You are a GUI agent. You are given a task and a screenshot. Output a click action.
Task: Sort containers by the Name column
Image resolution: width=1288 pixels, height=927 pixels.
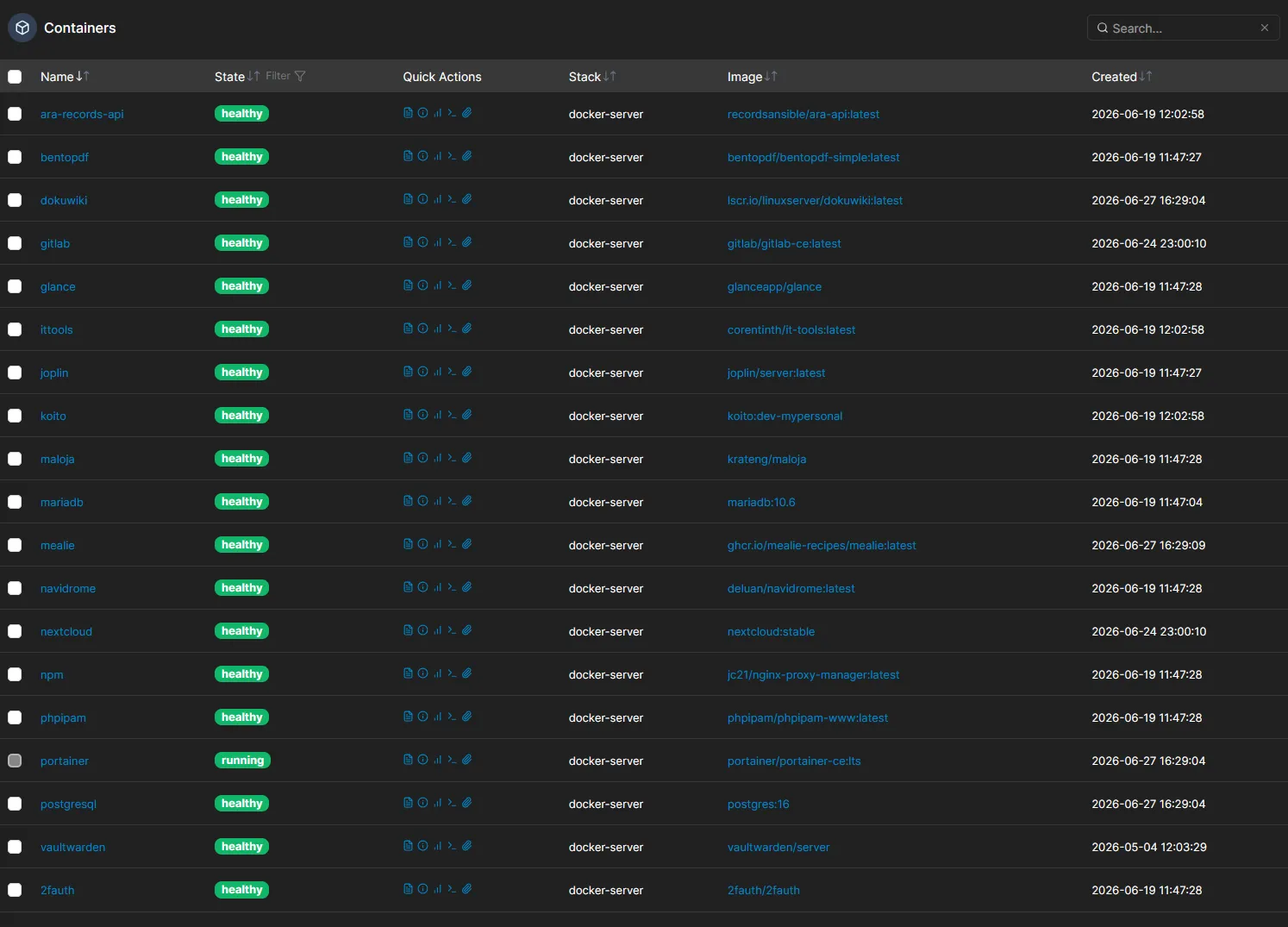(x=65, y=77)
